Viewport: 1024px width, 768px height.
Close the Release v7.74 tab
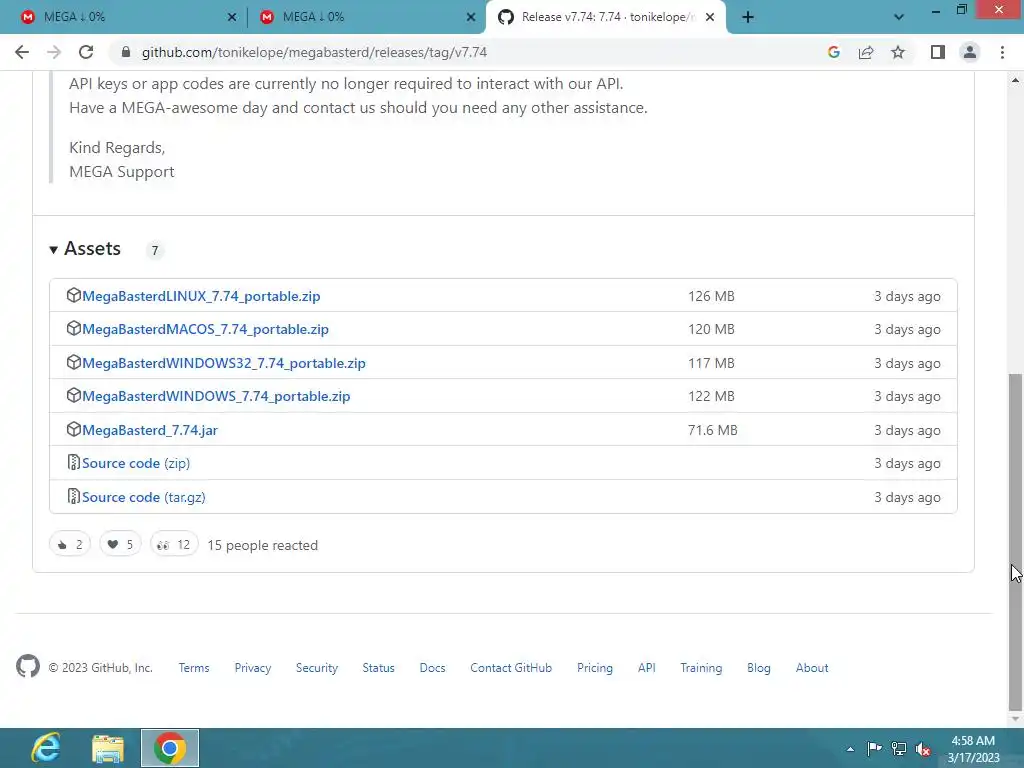[710, 17]
